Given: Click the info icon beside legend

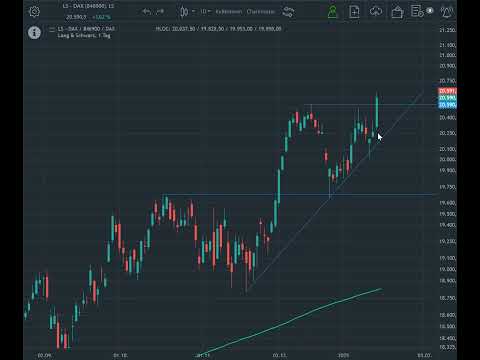Looking at the screenshot, I should pos(34,33).
